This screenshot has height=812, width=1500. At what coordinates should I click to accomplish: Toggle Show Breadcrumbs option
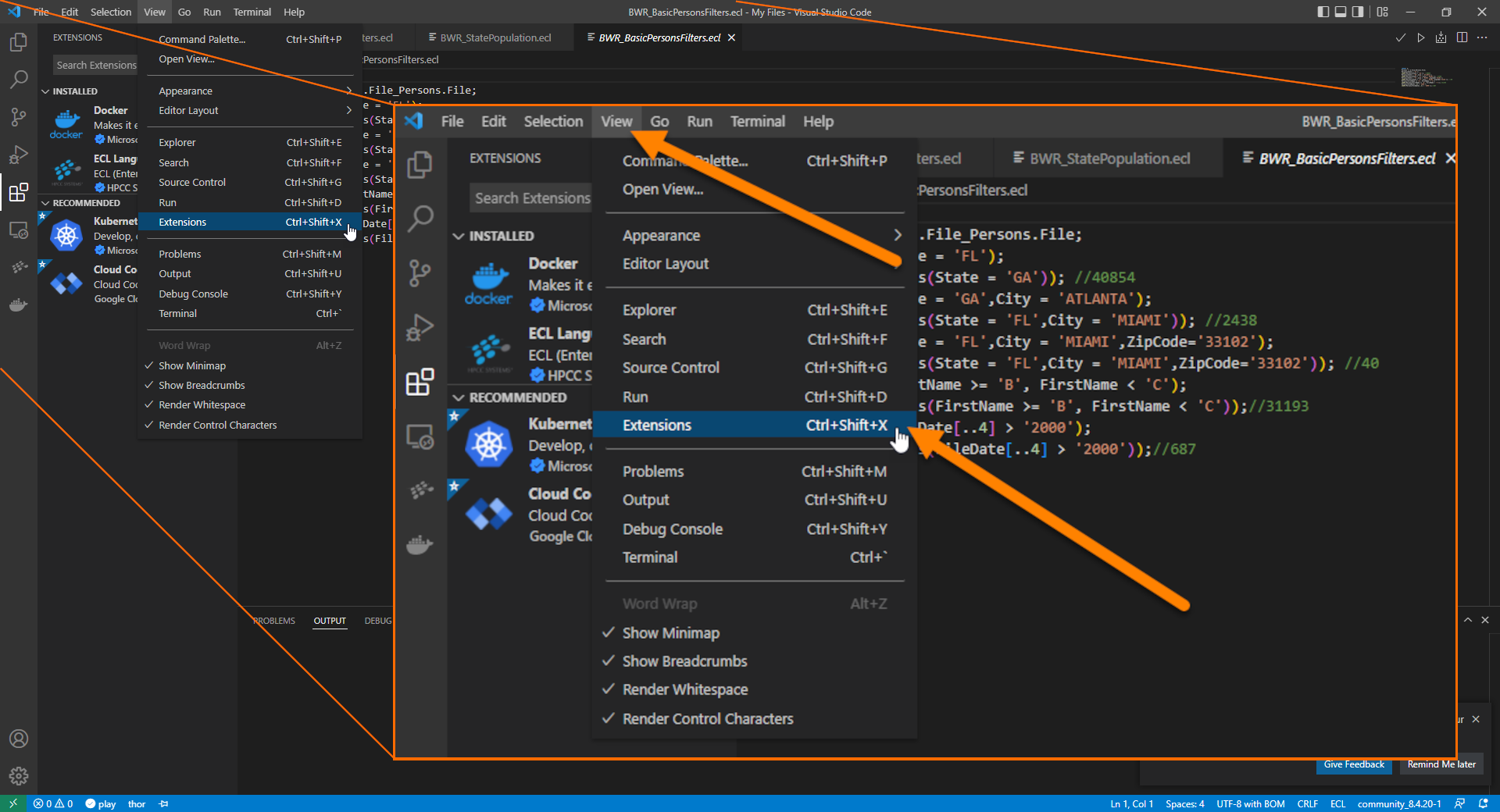[x=202, y=385]
